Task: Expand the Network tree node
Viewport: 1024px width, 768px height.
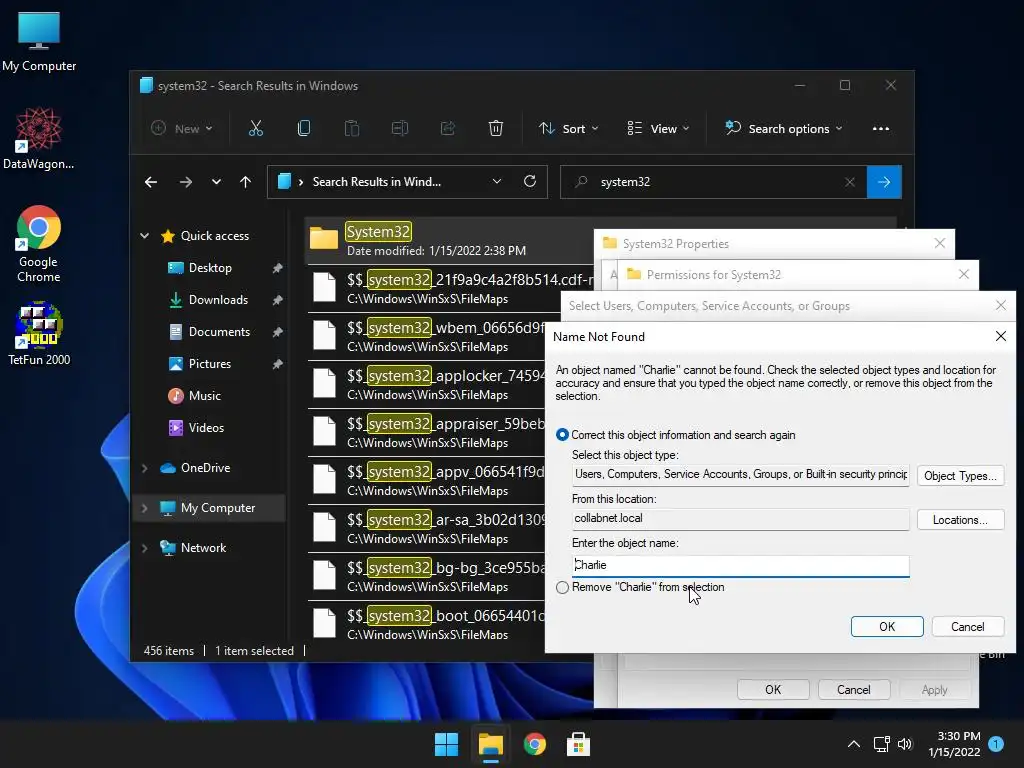Action: (145, 548)
